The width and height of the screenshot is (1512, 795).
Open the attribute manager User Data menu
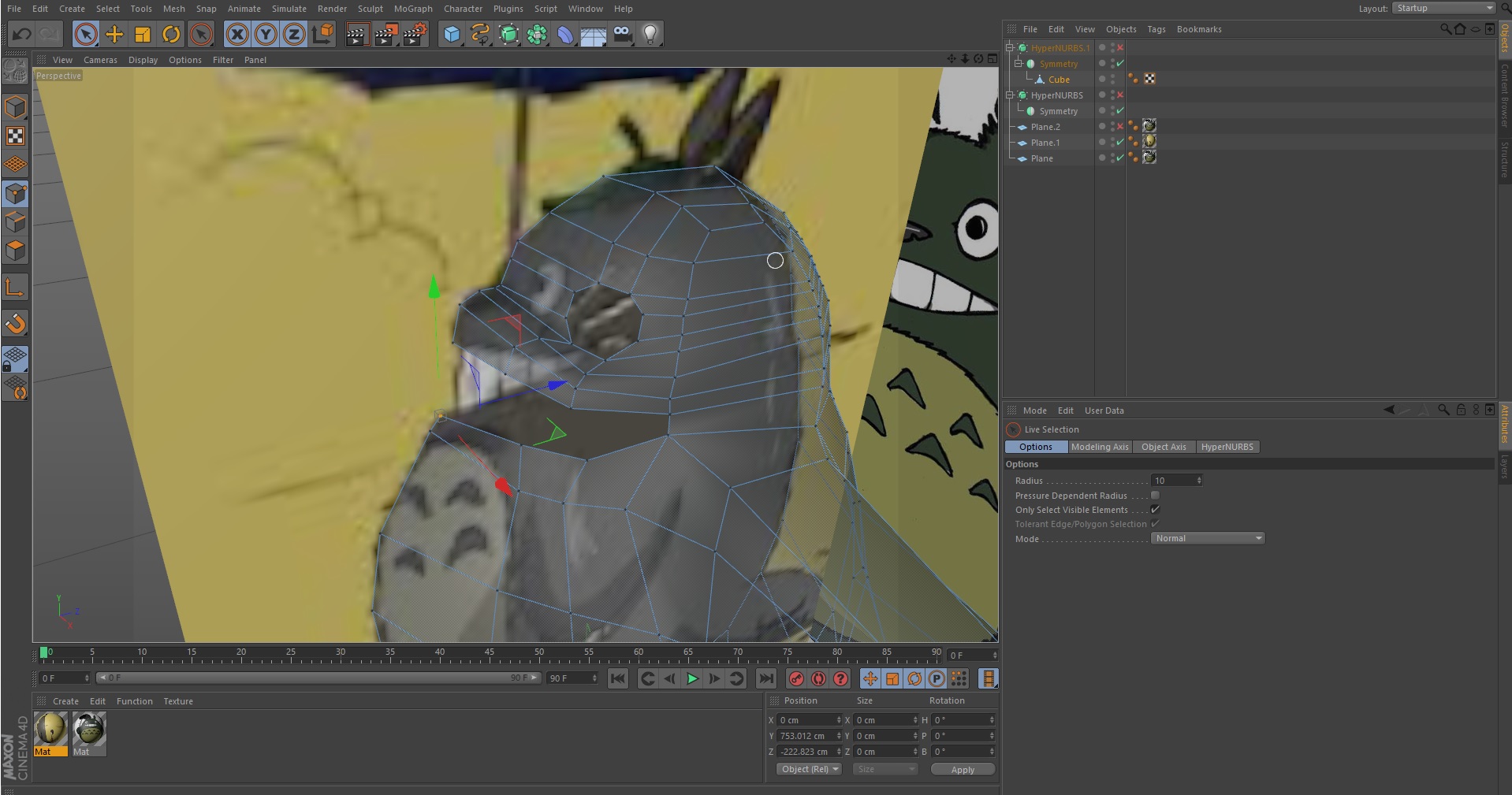pyautogui.click(x=1104, y=411)
